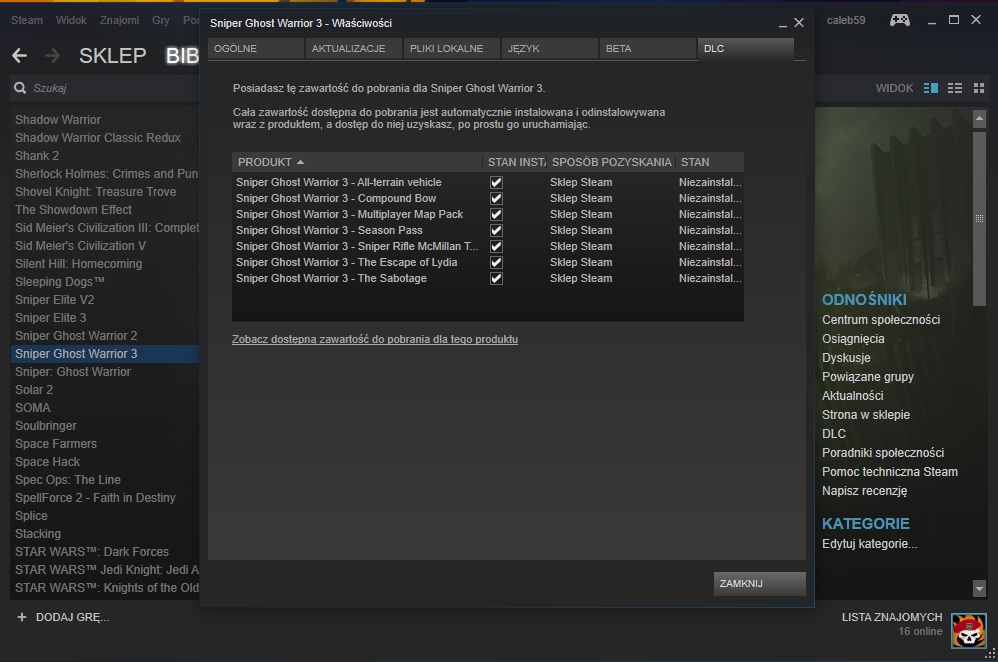The image size is (998, 662).
Task: Open Osiągnięcia link
Action: 853,339
